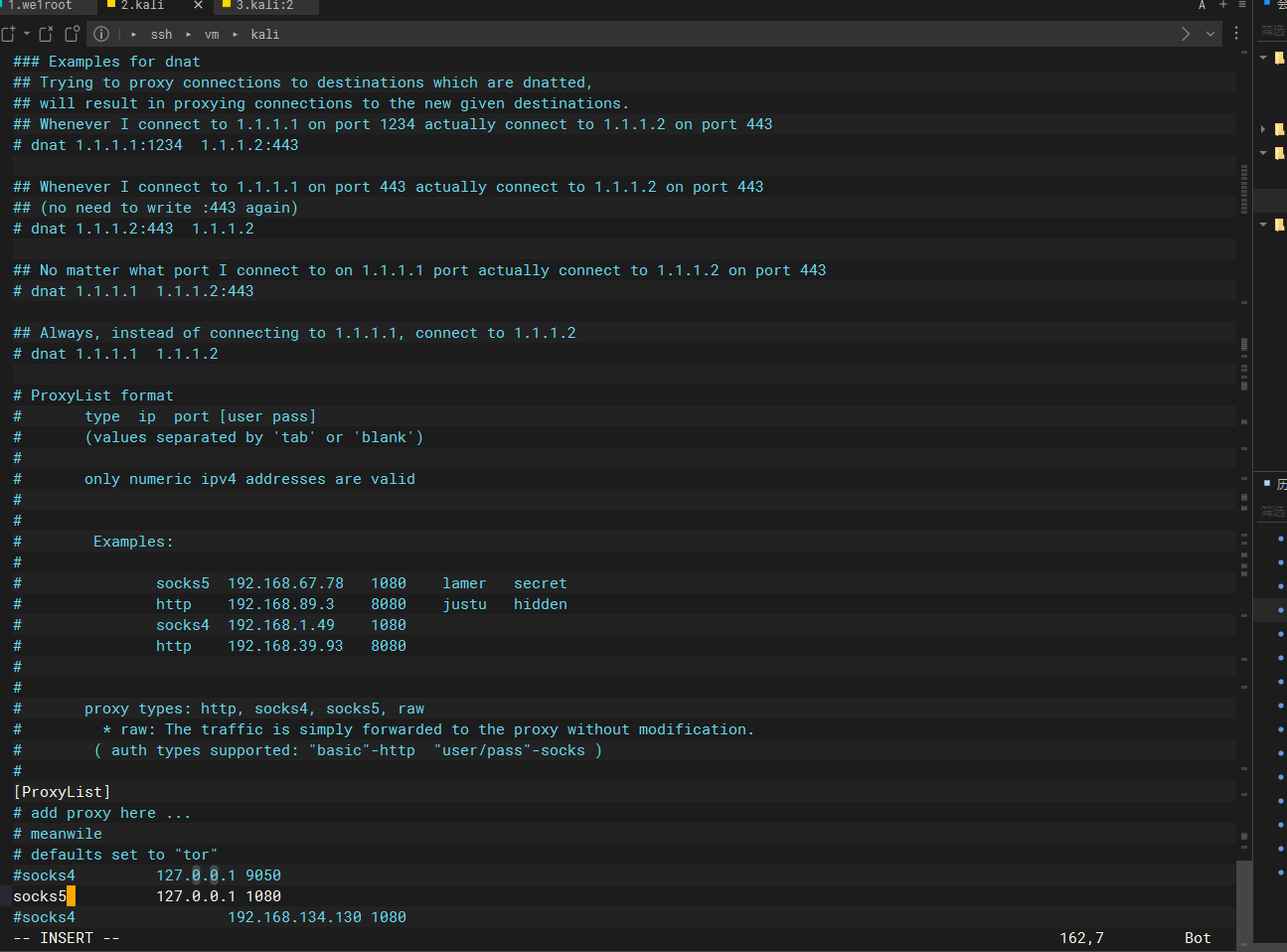Click the 'socks5 127.0.0.1 1080' line

click(147, 896)
